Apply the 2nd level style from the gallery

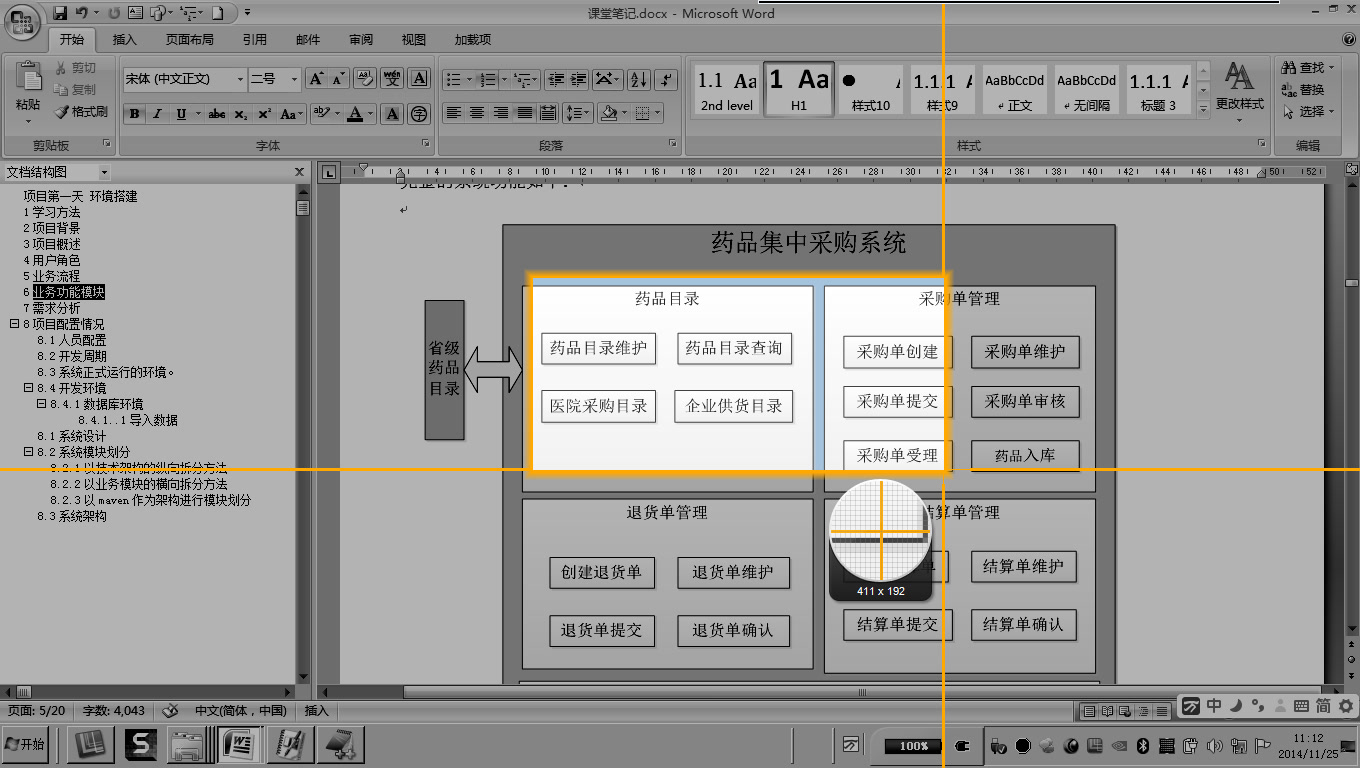tap(727, 89)
